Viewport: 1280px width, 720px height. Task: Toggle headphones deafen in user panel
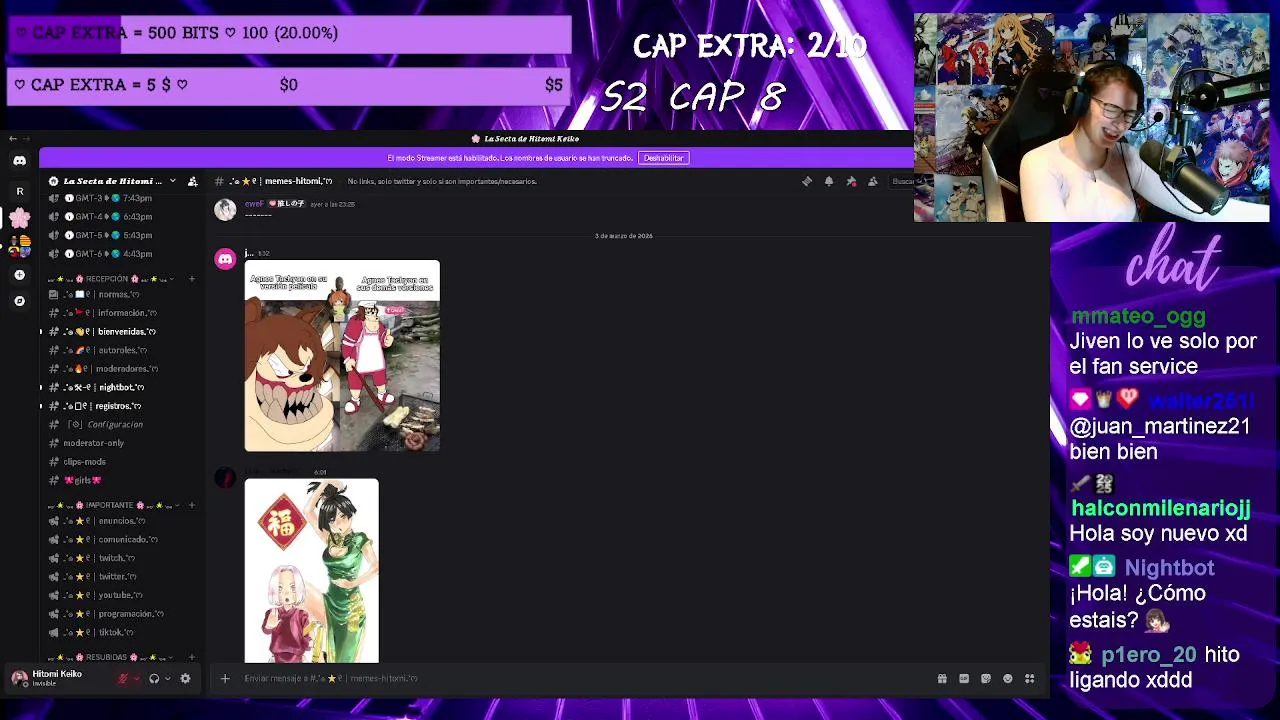click(154, 678)
